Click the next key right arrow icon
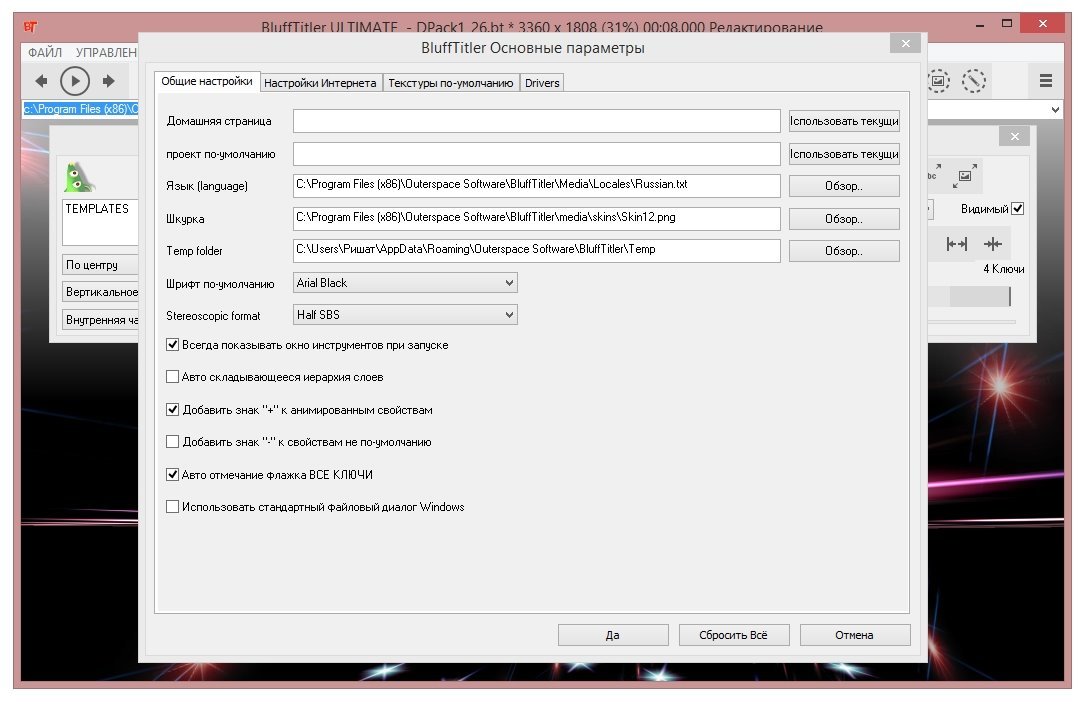The height and width of the screenshot is (708, 1089). point(109,81)
